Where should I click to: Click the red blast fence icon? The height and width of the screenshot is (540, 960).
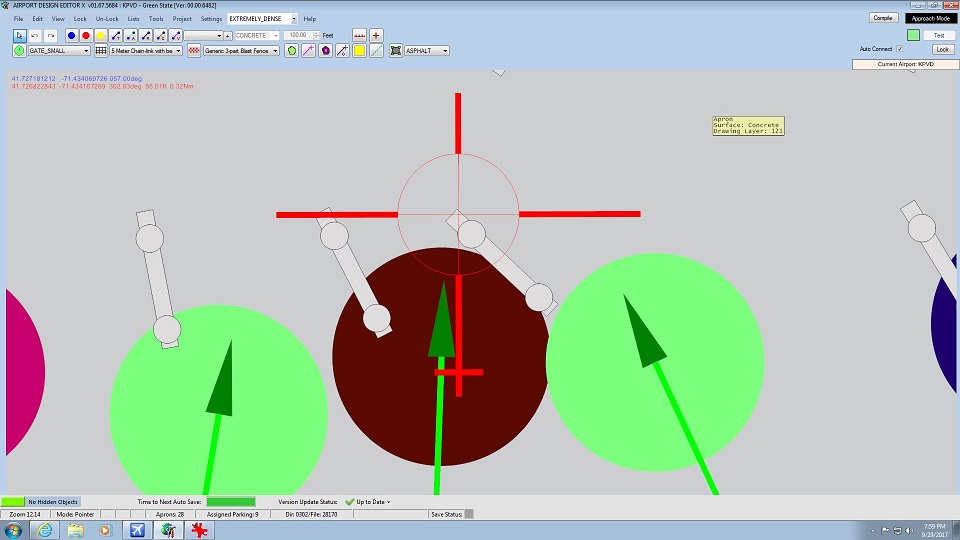pyautogui.click(x=193, y=50)
